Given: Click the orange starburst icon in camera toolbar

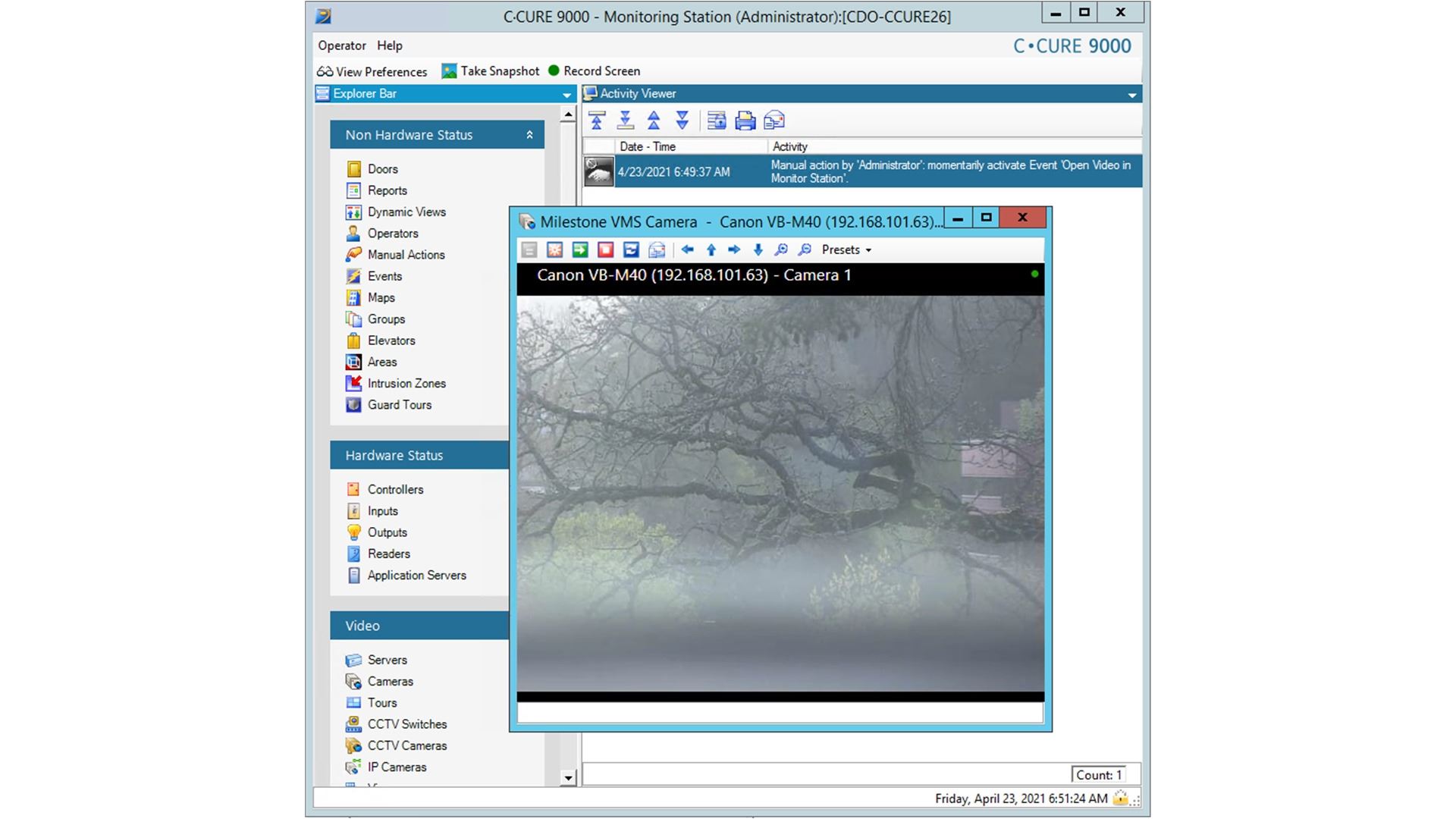Looking at the screenshot, I should 555,249.
